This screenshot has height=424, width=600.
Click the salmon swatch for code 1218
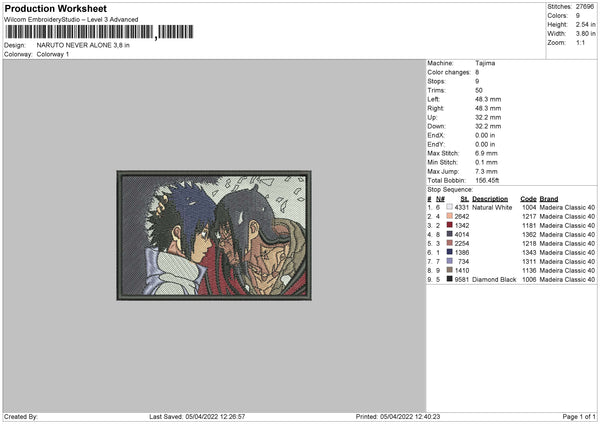[449, 243]
